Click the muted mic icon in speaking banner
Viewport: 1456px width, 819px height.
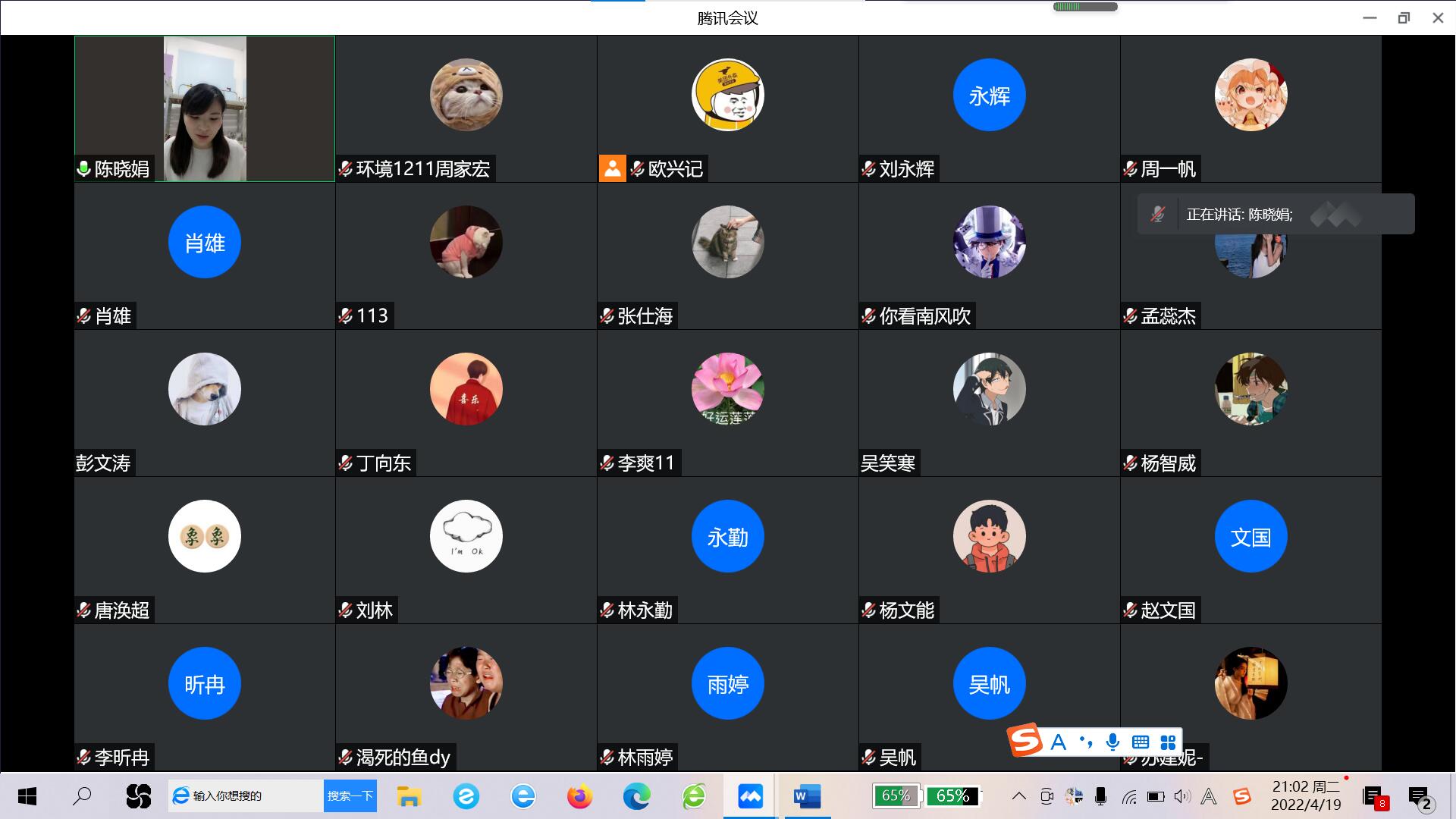point(1157,215)
